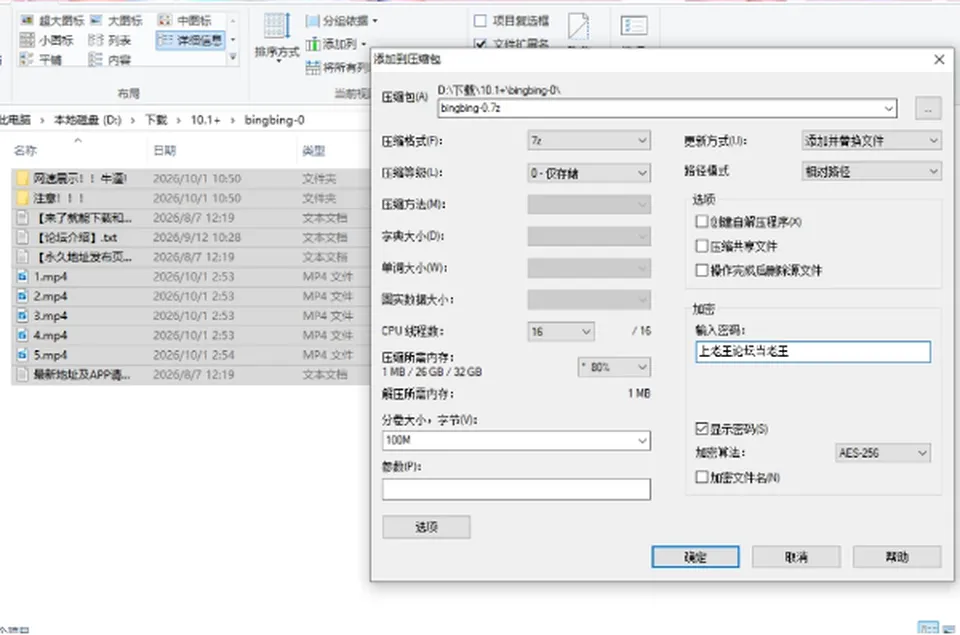Click the 选项 button in the archive dialog
This screenshot has height=635, width=960.
point(427,527)
